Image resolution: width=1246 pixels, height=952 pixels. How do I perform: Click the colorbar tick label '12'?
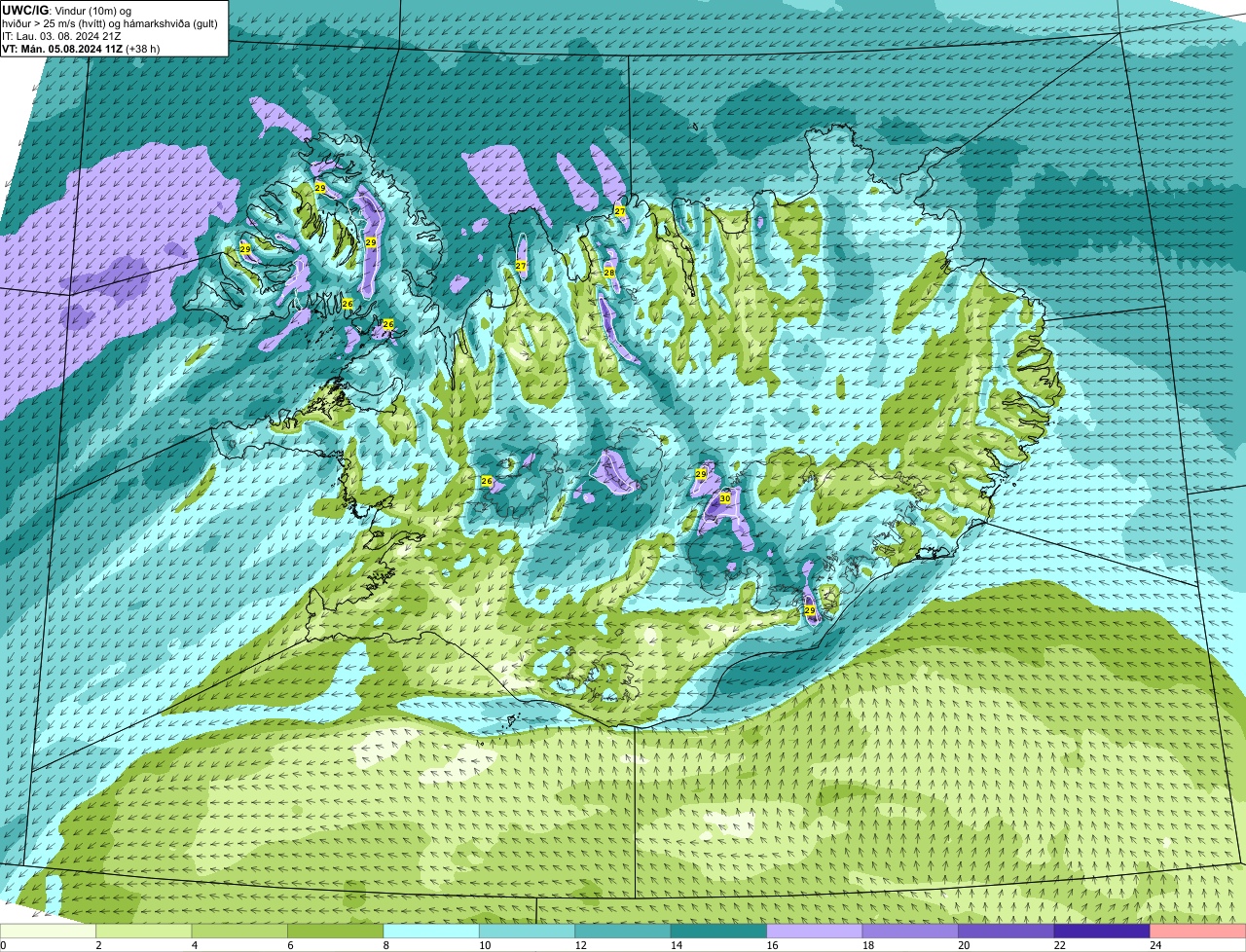coord(580,945)
